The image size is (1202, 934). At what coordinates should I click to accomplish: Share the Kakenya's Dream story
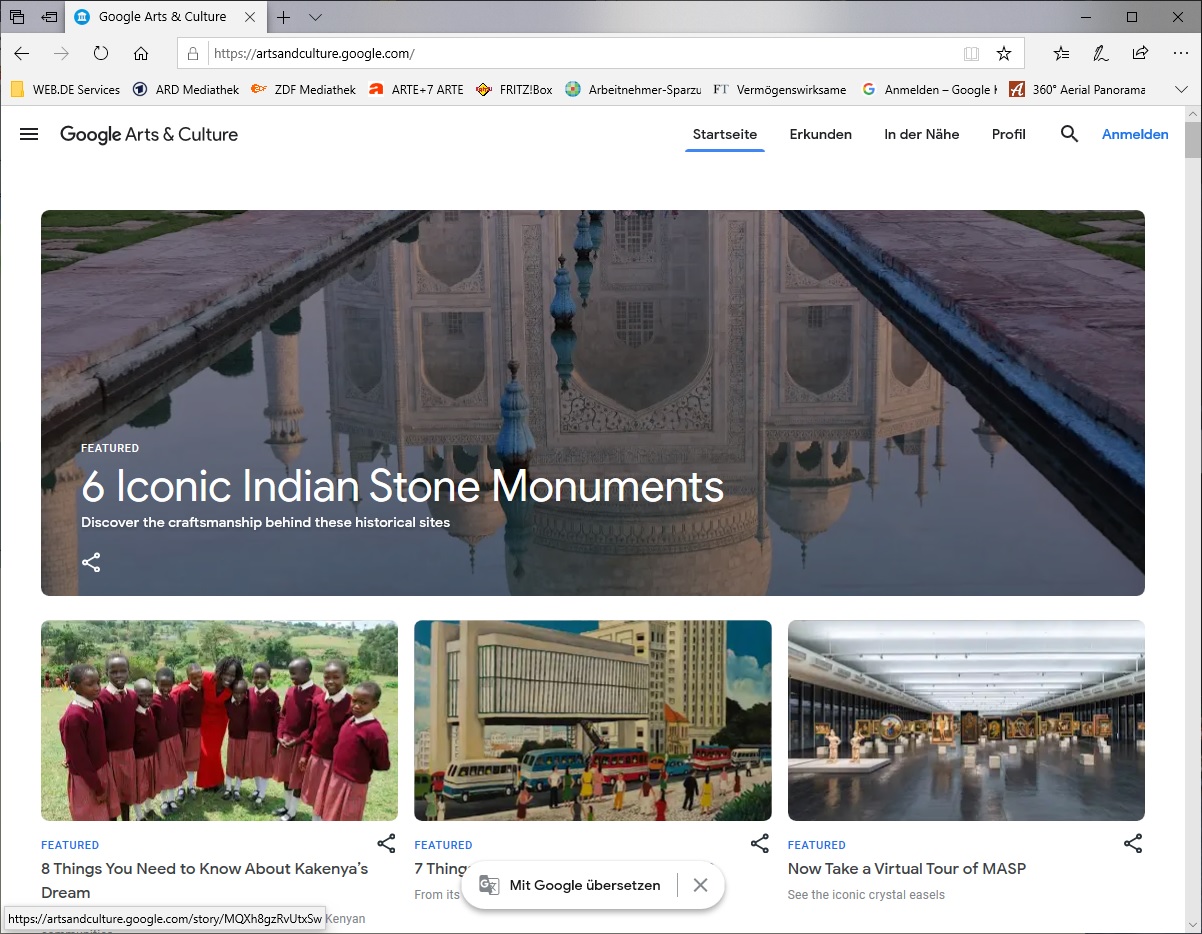click(386, 843)
